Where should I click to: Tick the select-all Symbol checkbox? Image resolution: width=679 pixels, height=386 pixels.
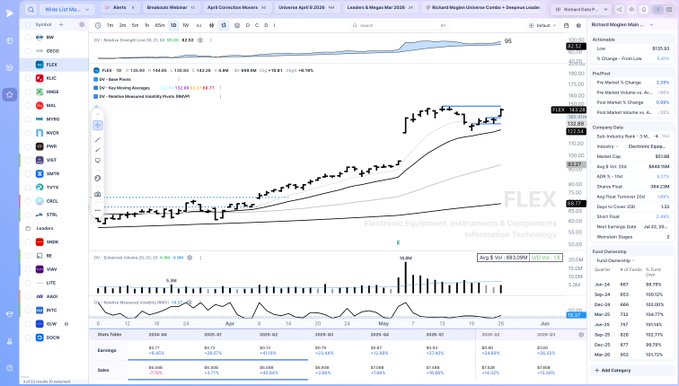pyautogui.click(x=28, y=25)
